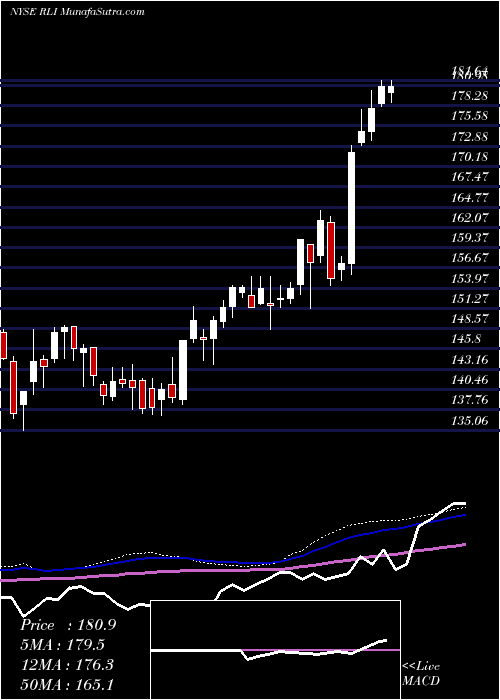Click the large red candlestick near 162

(x=331, y=250)
